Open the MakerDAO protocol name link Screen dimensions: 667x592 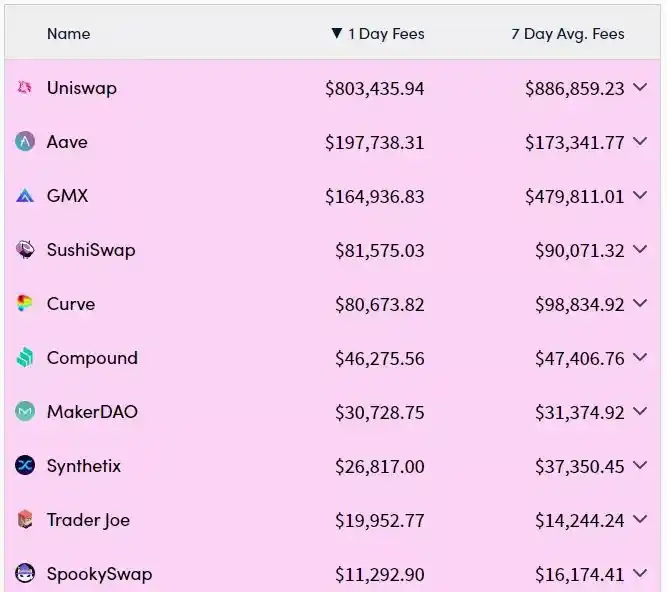[92, 412]
